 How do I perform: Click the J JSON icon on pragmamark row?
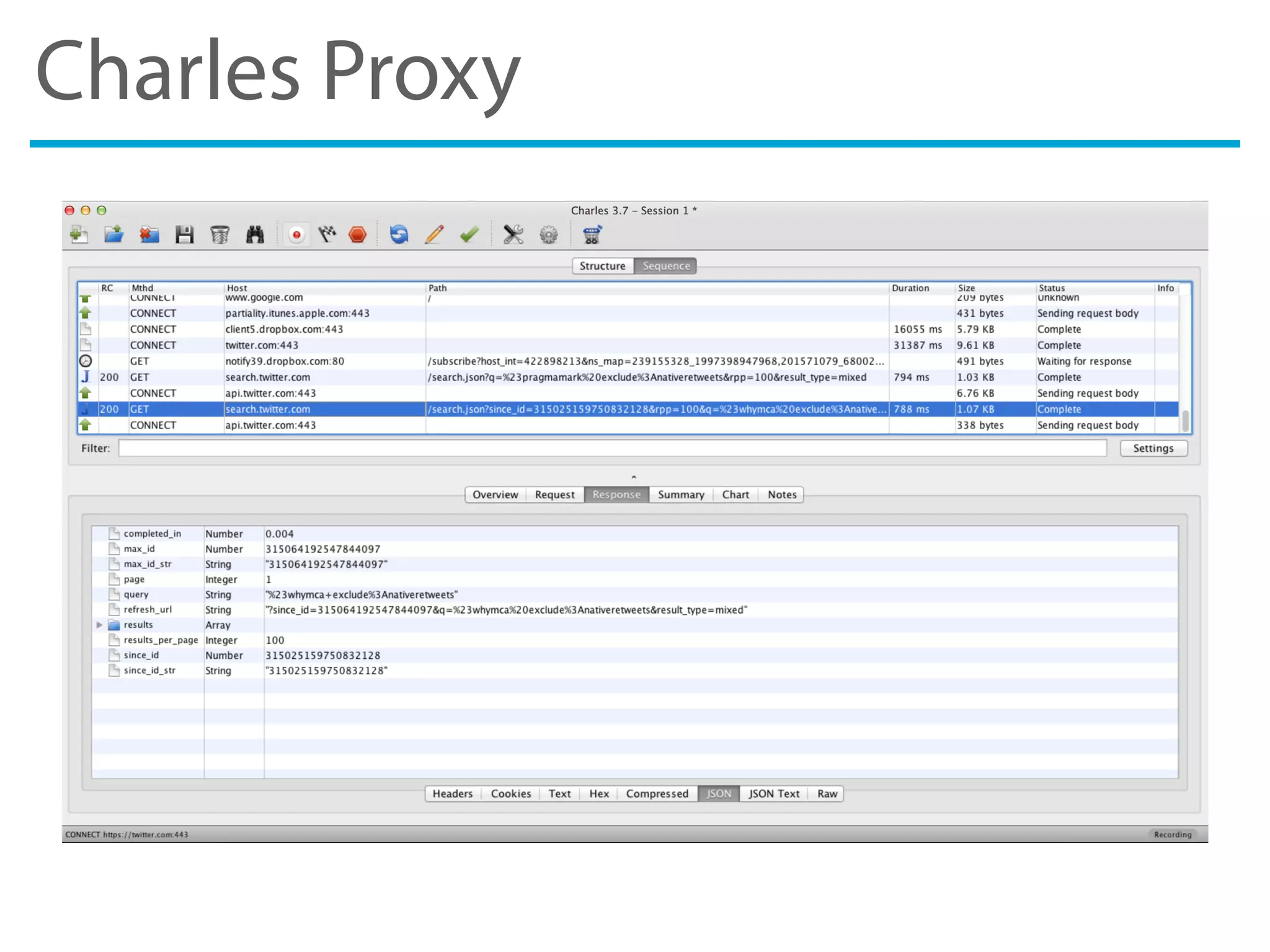[86, 377]
